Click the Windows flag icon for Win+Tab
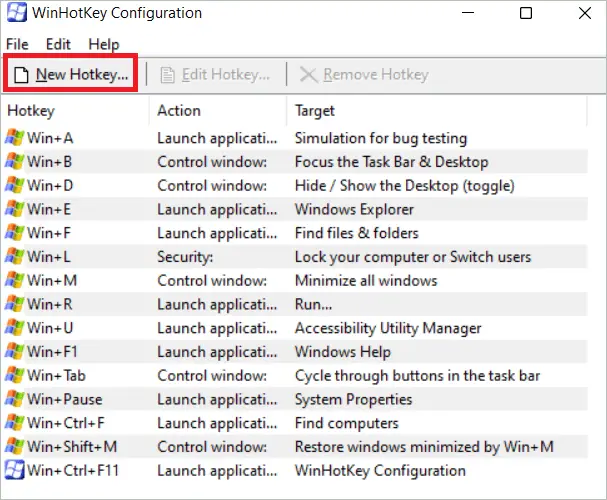 (x=14, y=375)
